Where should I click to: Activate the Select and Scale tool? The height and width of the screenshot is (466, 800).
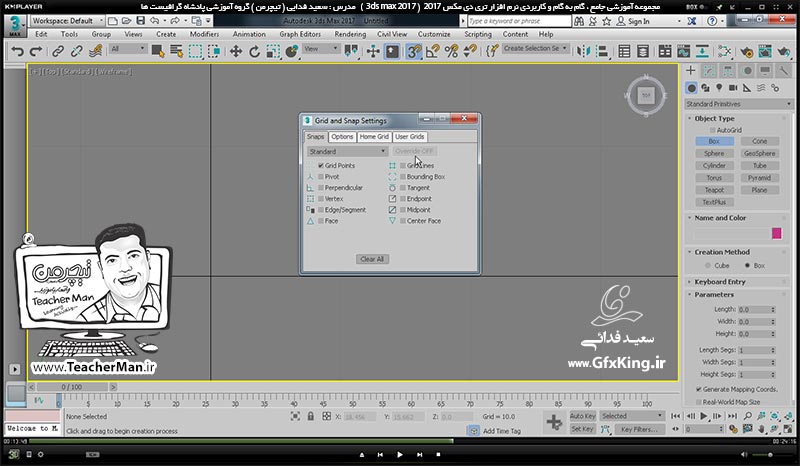pyautogui.click(x=273, y=52)
